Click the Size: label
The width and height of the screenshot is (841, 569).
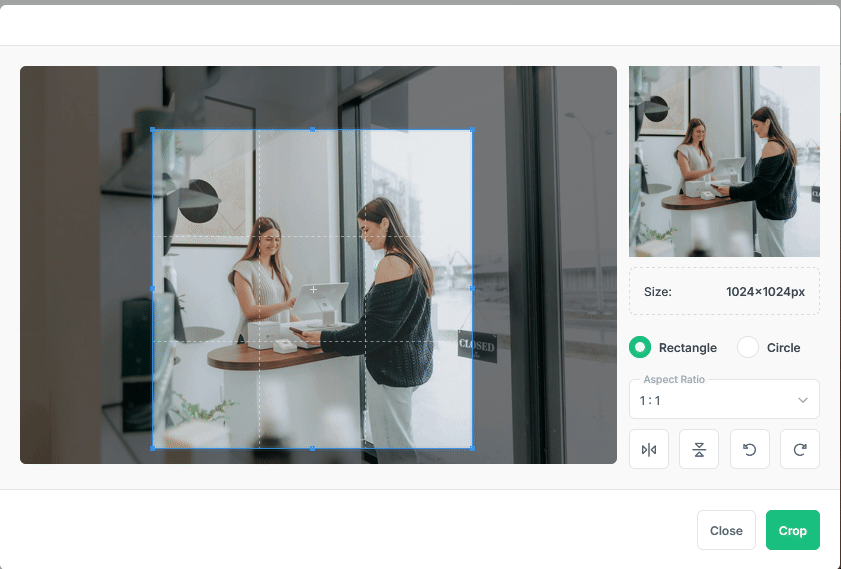pyautogui.click(x=658, y=292)
